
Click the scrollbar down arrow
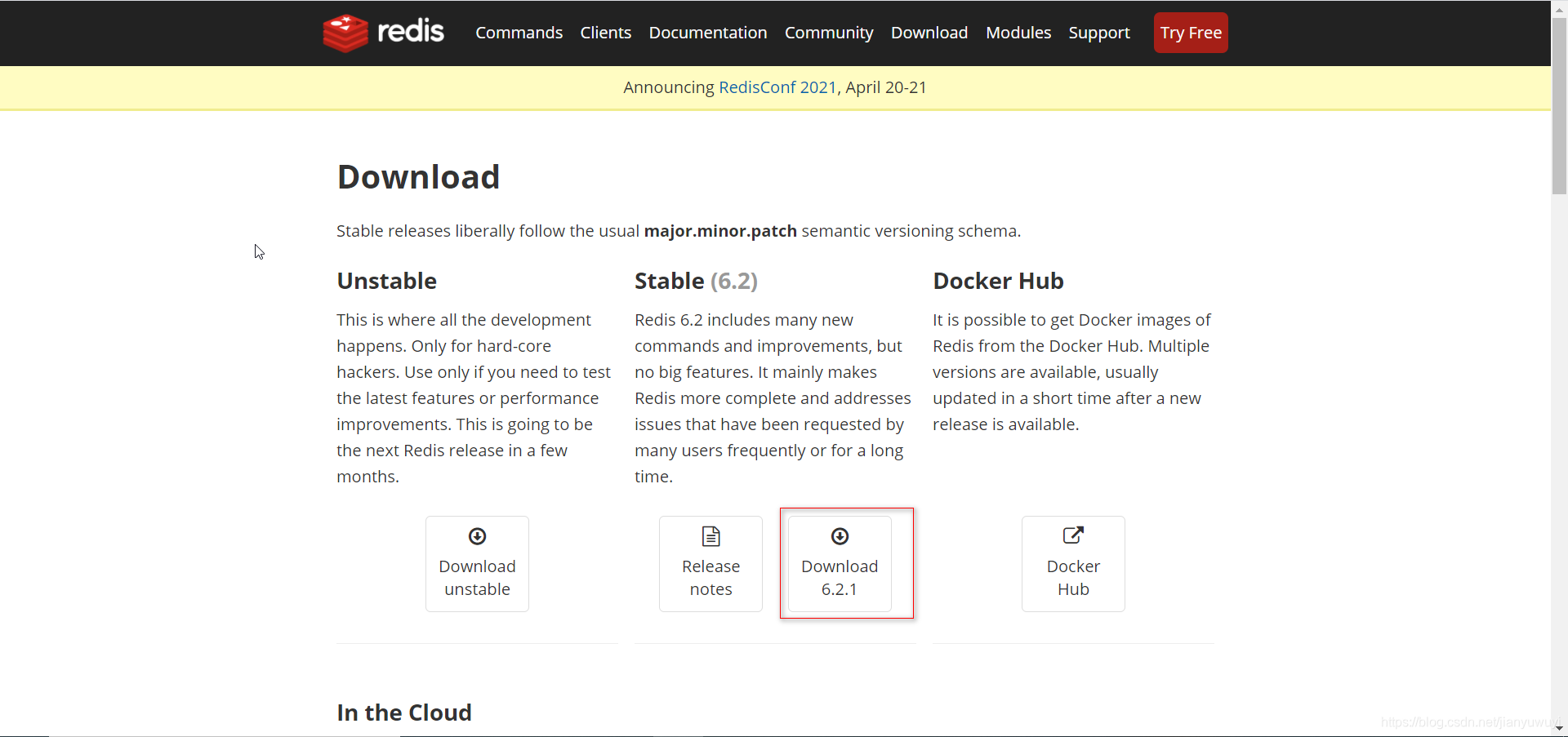(x=1559, y=728)
